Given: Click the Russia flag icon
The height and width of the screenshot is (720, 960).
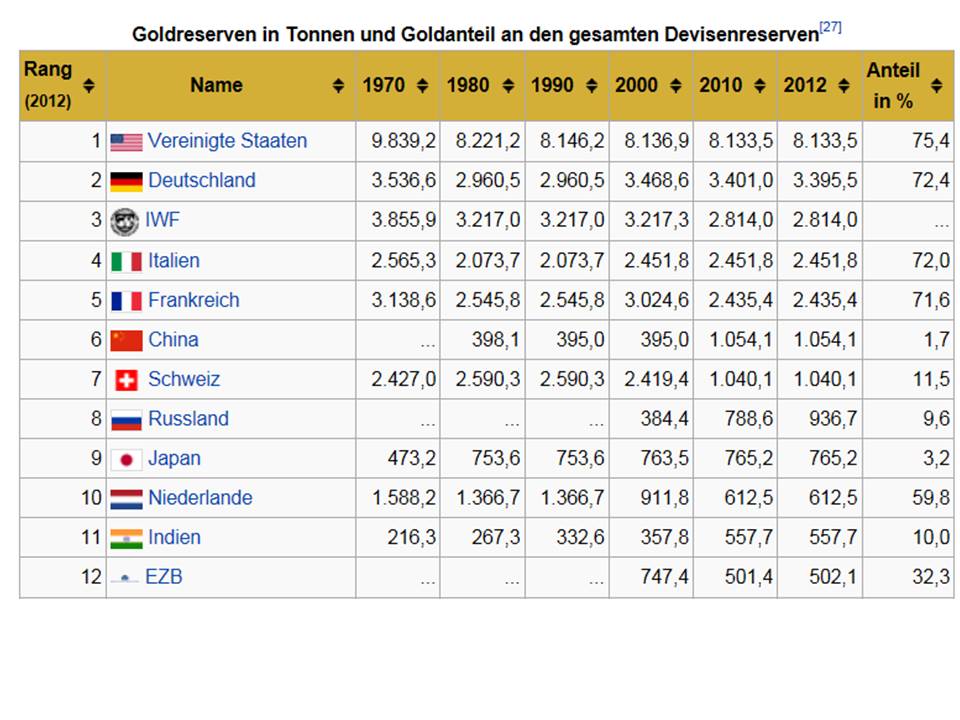Looking at the screenshot, I should coord(125,418).
